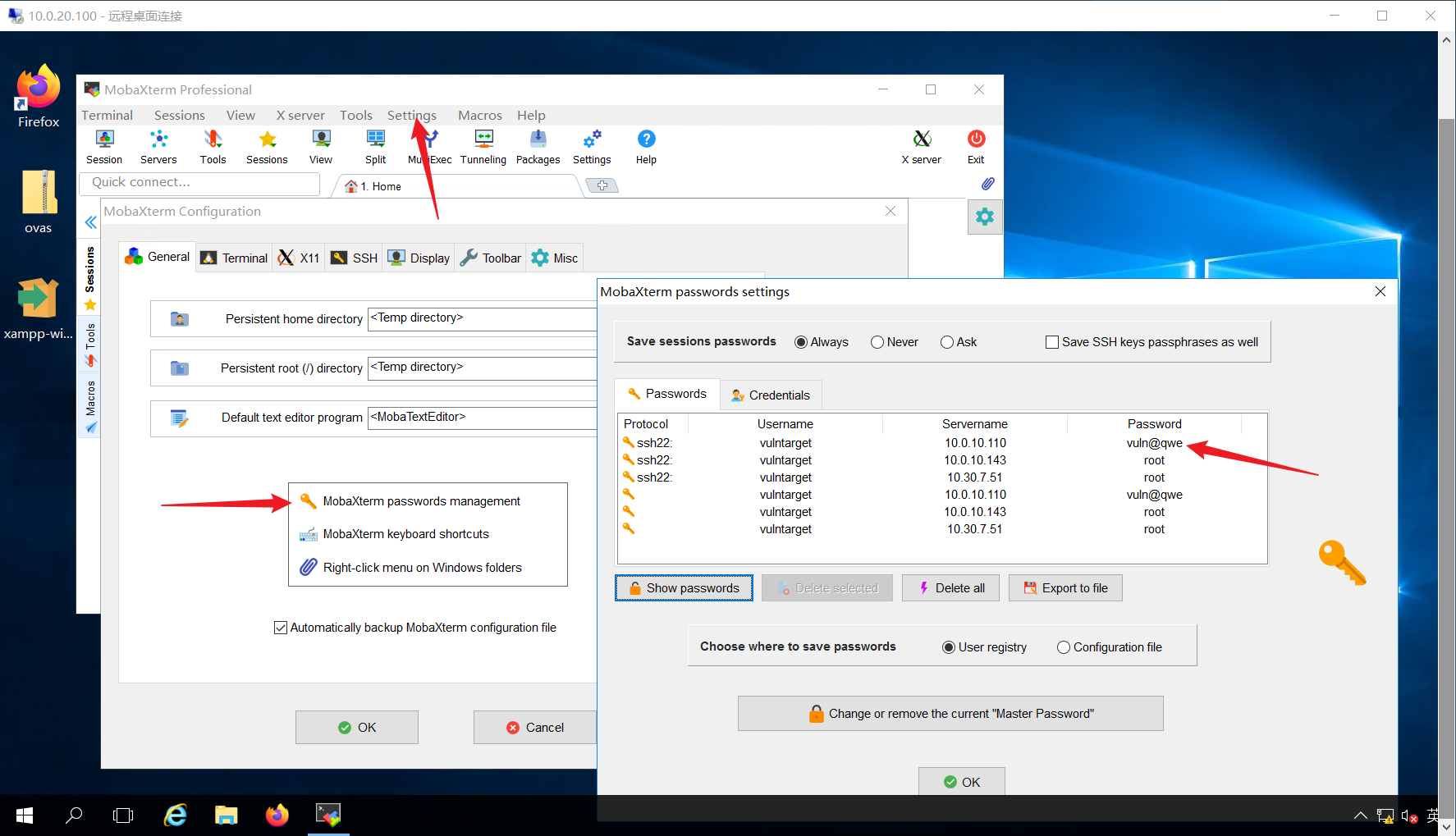Image resolution: width=1456 pixels, height=836 pixels.
Task: Open the Windows Start menu
Action: click(x=25, y=815)
